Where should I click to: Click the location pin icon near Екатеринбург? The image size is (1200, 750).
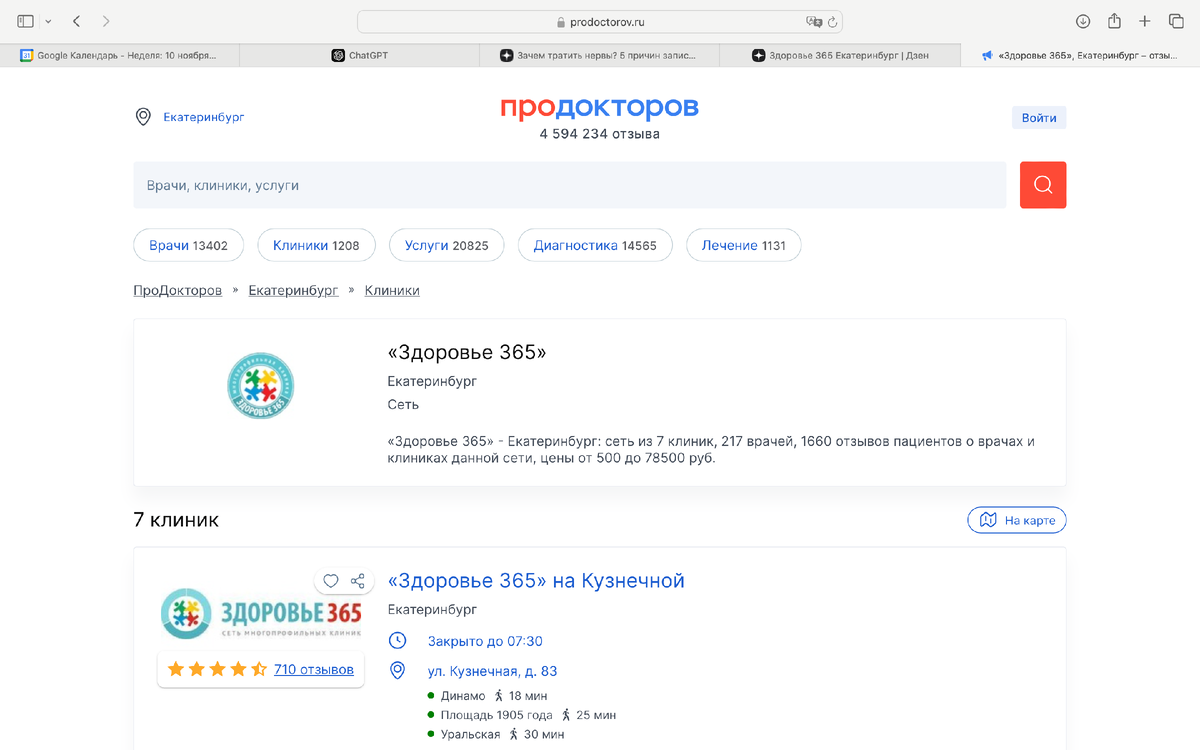(x=143, y=116)
